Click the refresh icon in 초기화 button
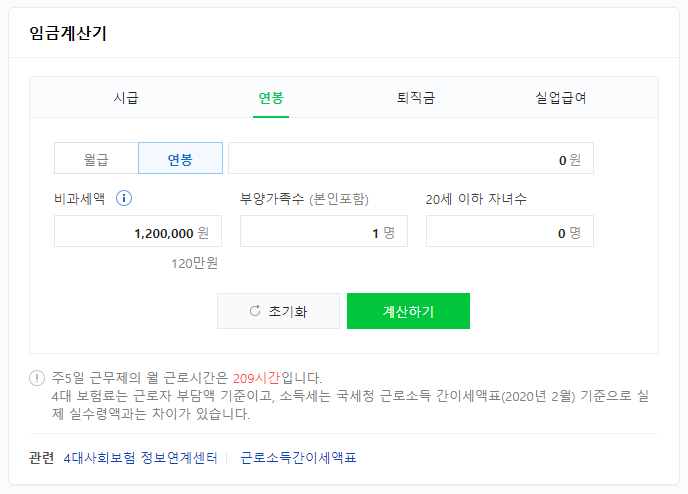This screenshot has width=688, height=494. [x=255, y=311]
